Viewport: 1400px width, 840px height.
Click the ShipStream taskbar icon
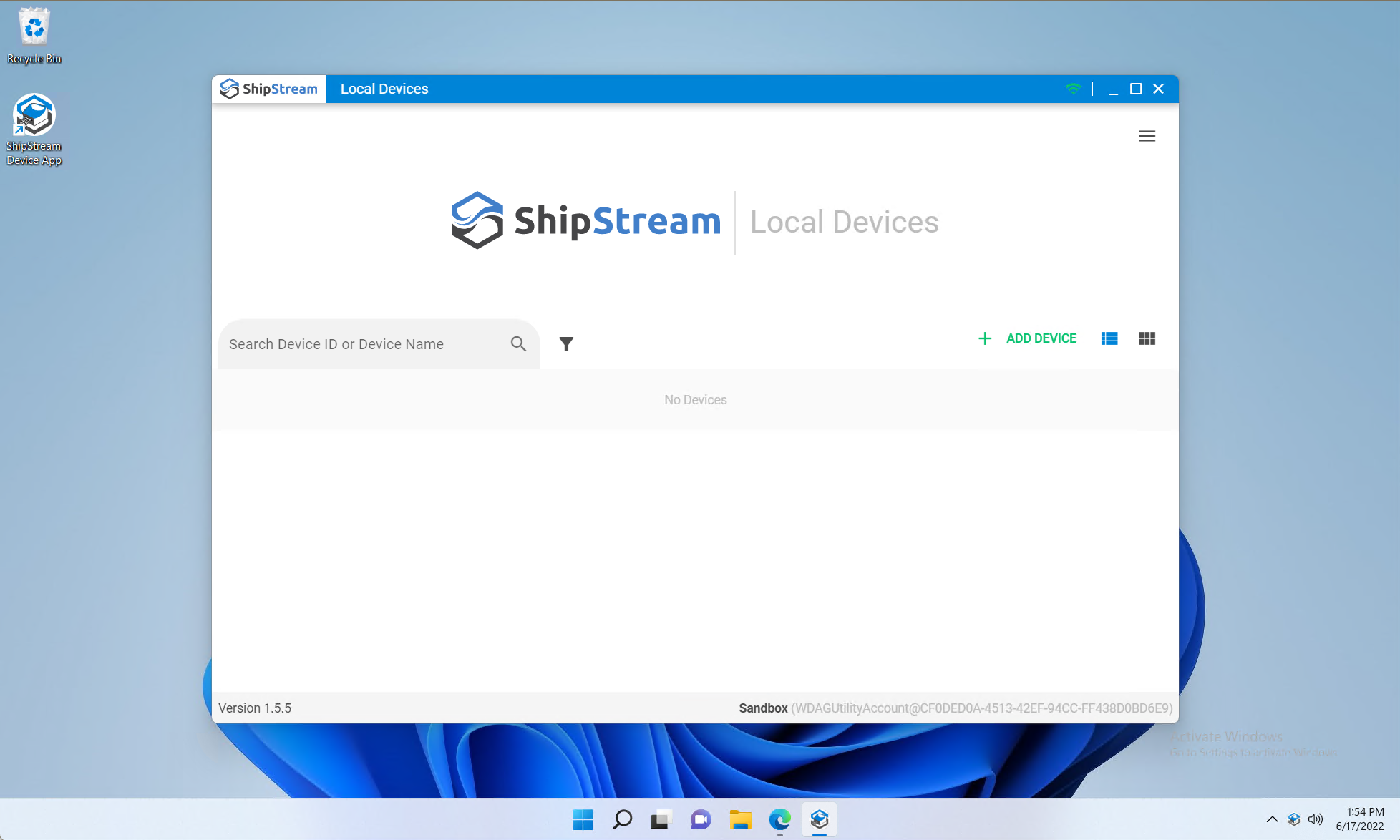pyautogui.click(x=820, y=819)
